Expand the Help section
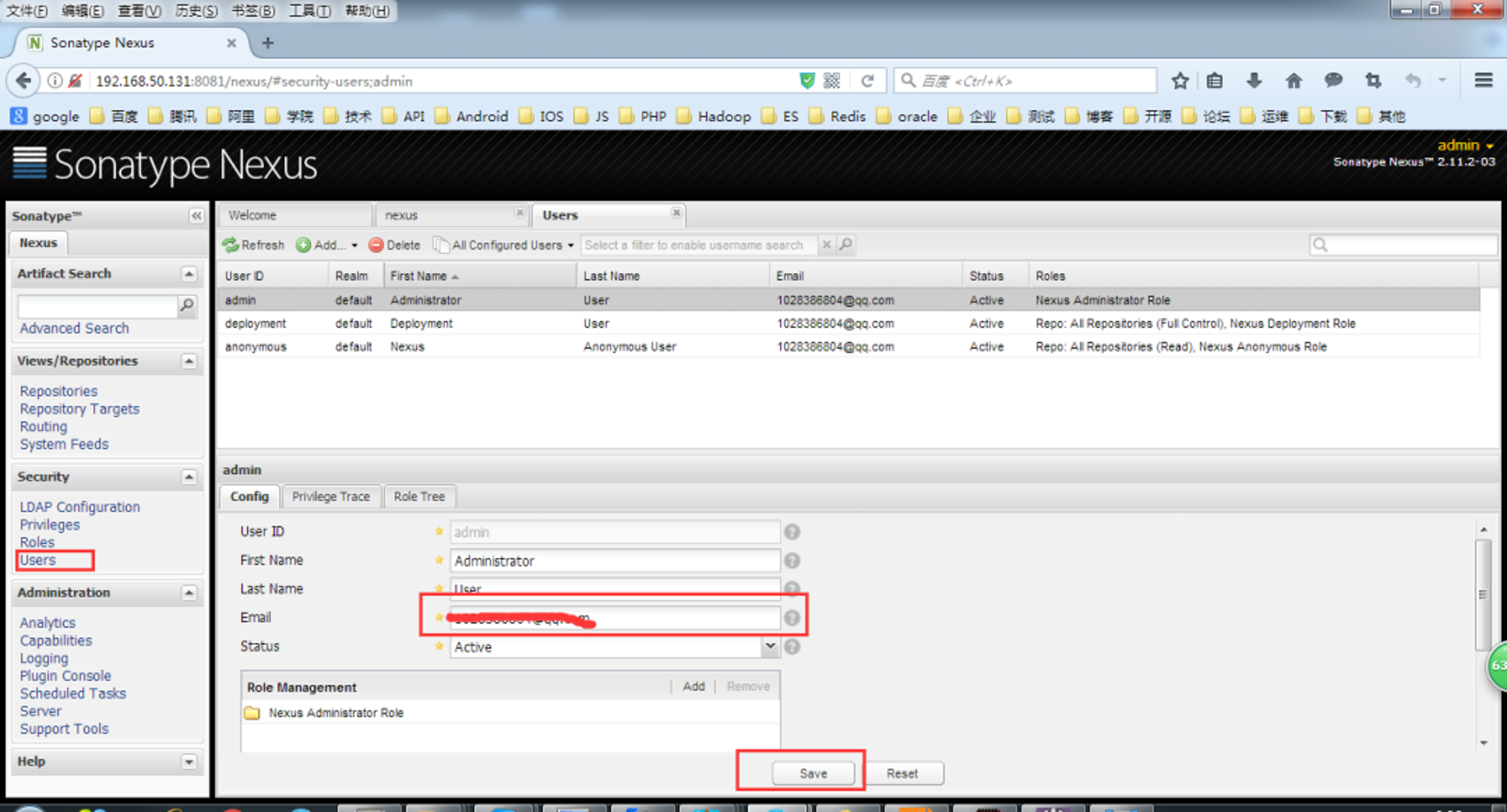This screenshot has height=812, width=1507. [189, 762]
